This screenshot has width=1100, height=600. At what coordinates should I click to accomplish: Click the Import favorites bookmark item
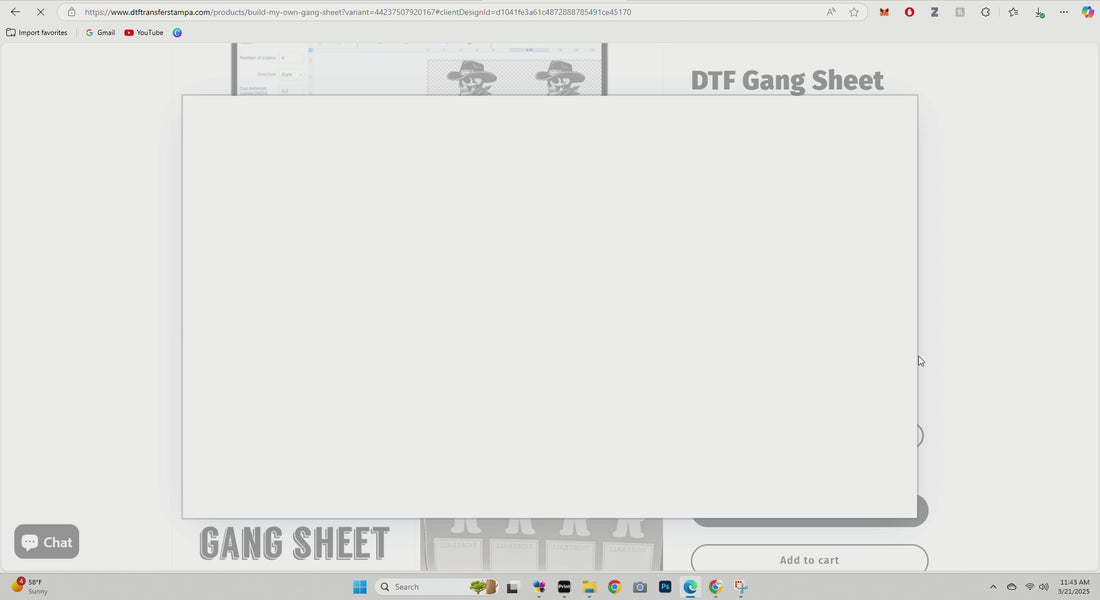[37, 33]
